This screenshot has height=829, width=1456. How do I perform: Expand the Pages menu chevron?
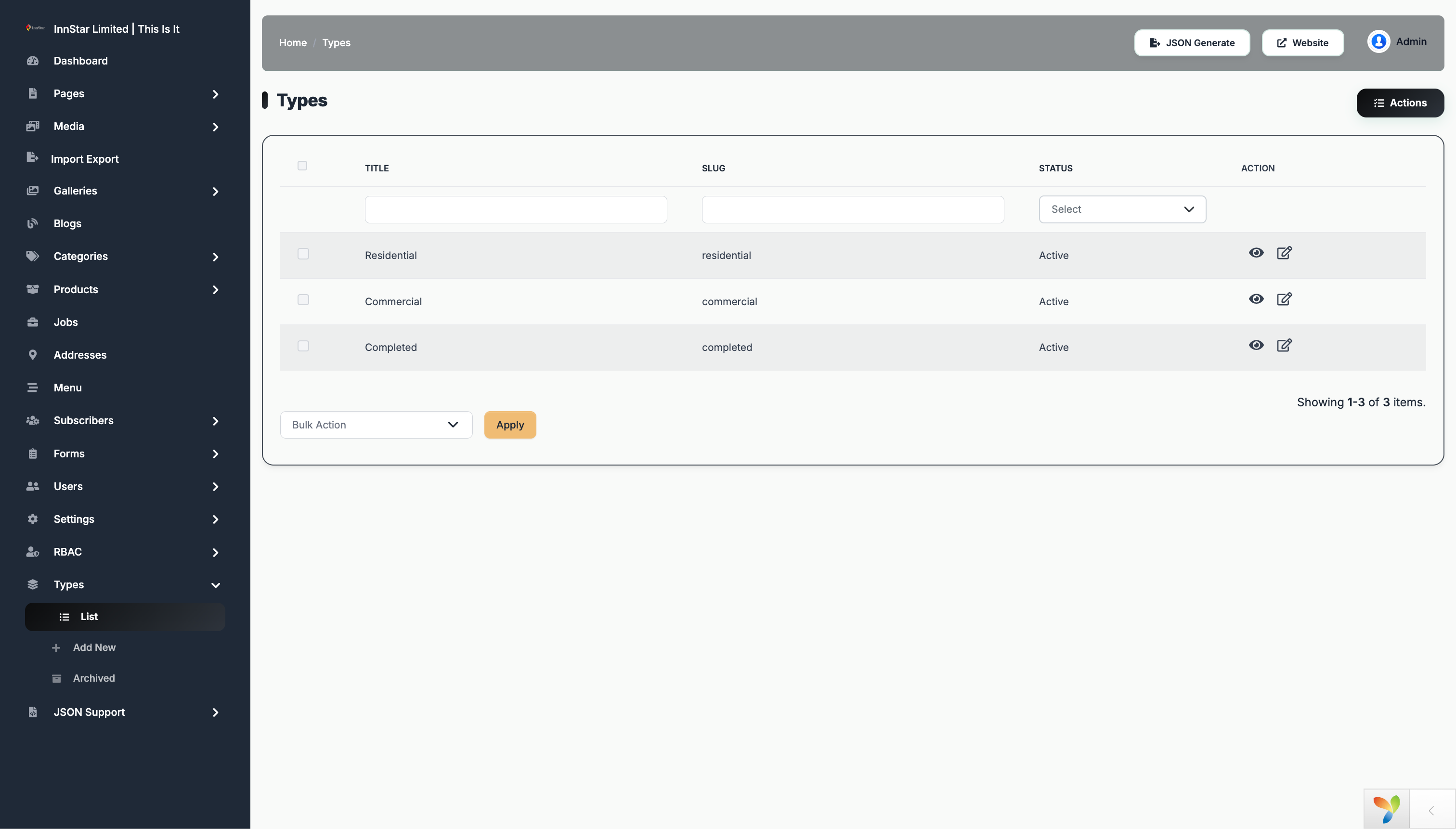click(x=215, y=94)
